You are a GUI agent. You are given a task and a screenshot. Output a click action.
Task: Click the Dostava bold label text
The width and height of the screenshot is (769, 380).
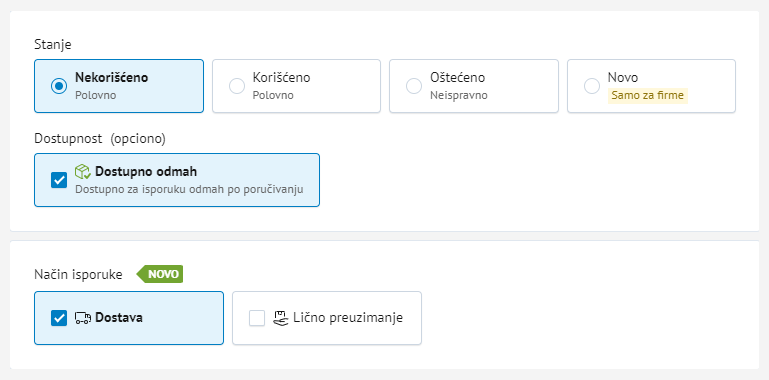click(119, 318)
